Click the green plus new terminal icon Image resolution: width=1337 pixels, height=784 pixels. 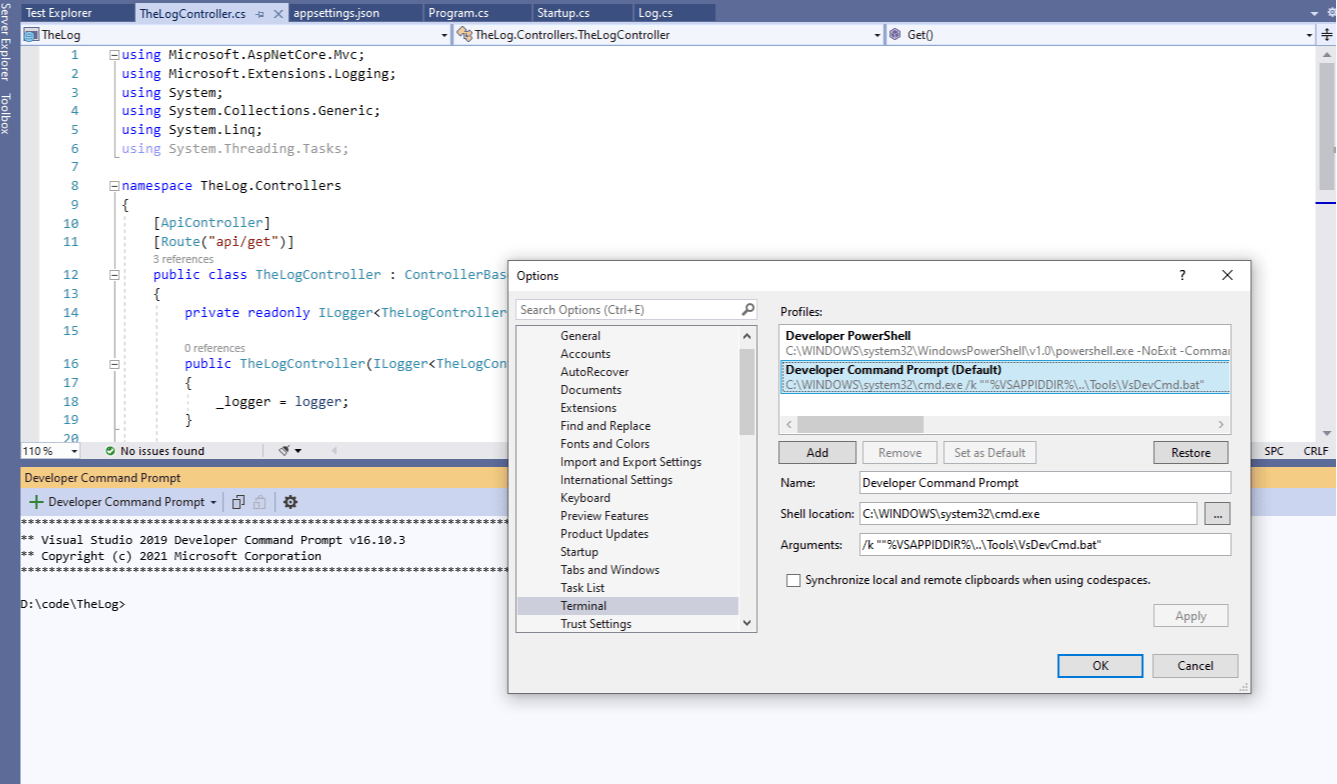(36, 502)
